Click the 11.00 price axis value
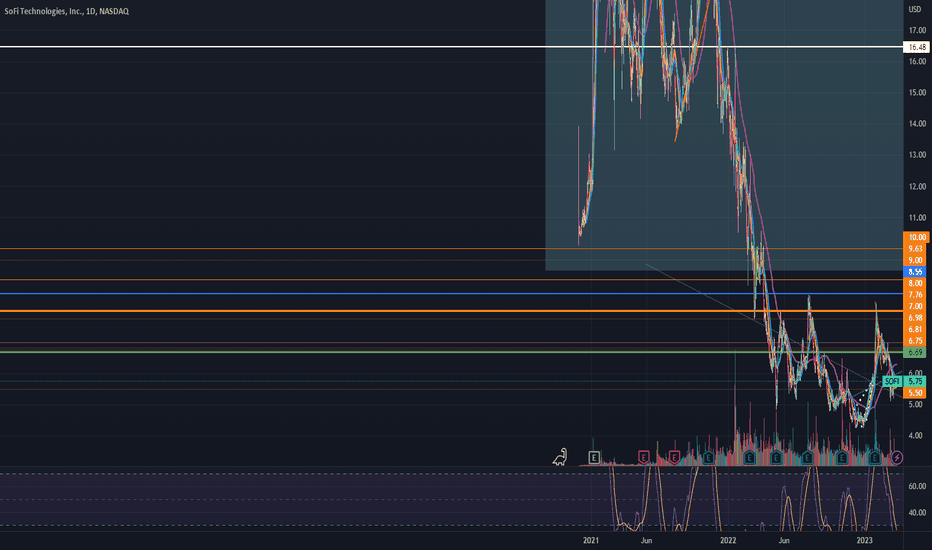 click(917, 218)
